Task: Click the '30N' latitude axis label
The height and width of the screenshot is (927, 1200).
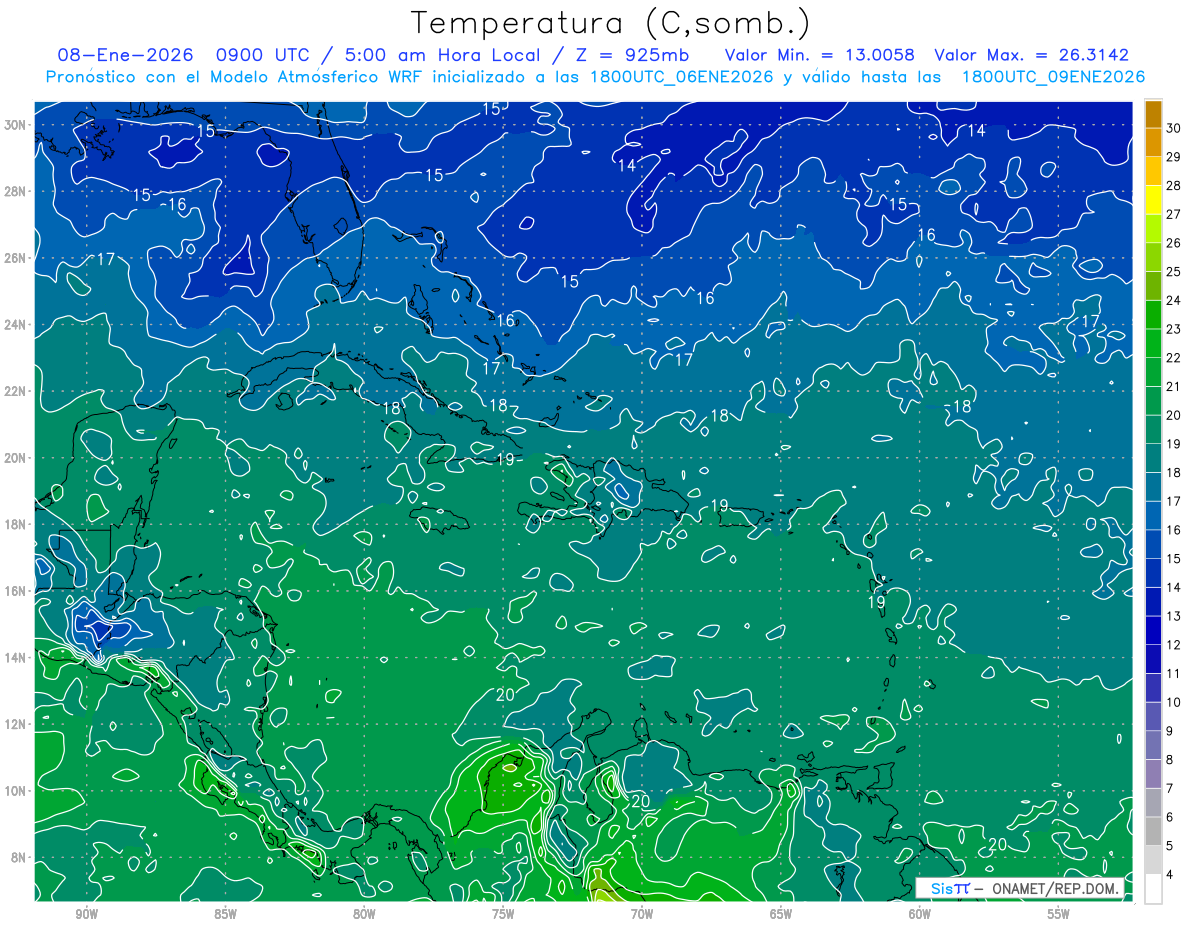Action: tap(15, 125)
